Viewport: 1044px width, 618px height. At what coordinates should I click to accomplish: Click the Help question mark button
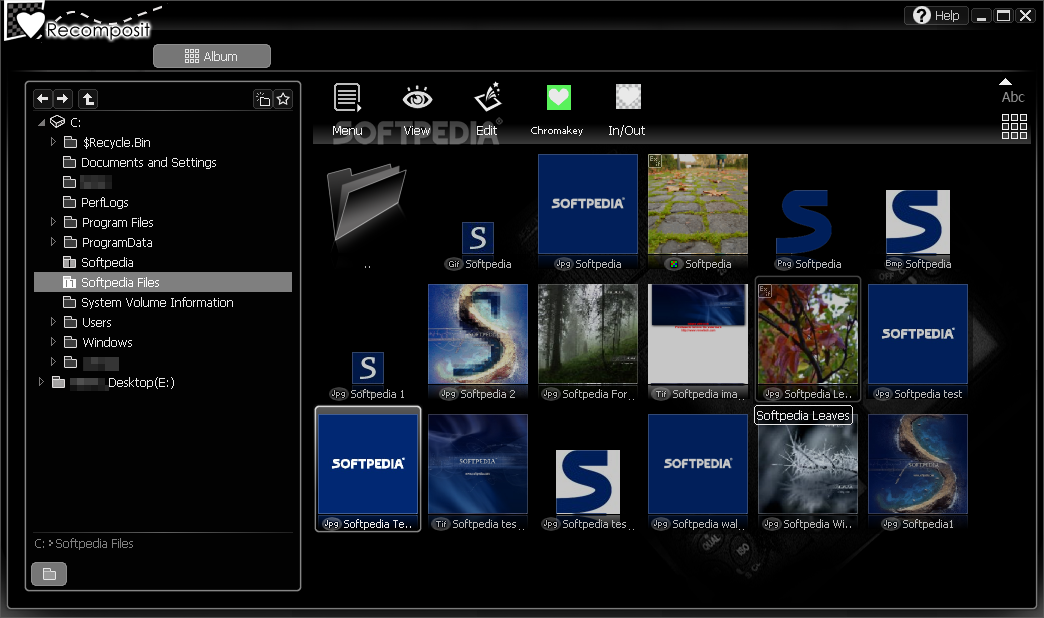936,15
